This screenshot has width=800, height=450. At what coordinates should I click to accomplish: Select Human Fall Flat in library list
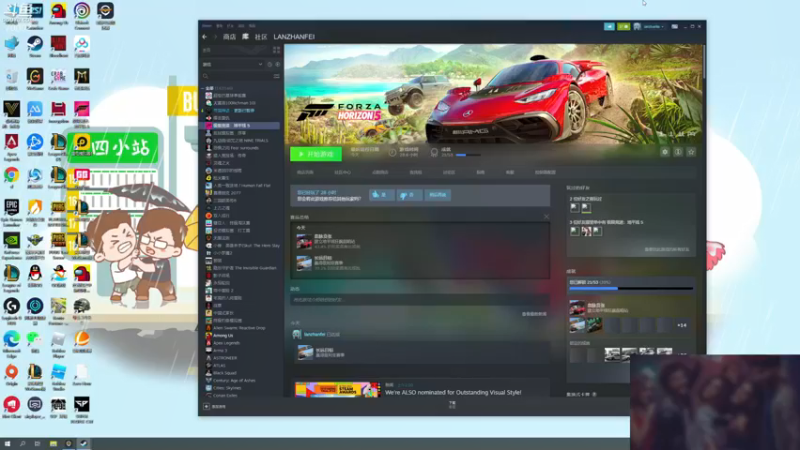pos(241,185)
